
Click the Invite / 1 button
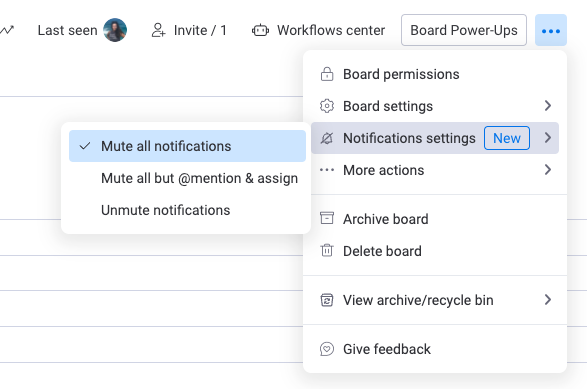click(189, 30)
